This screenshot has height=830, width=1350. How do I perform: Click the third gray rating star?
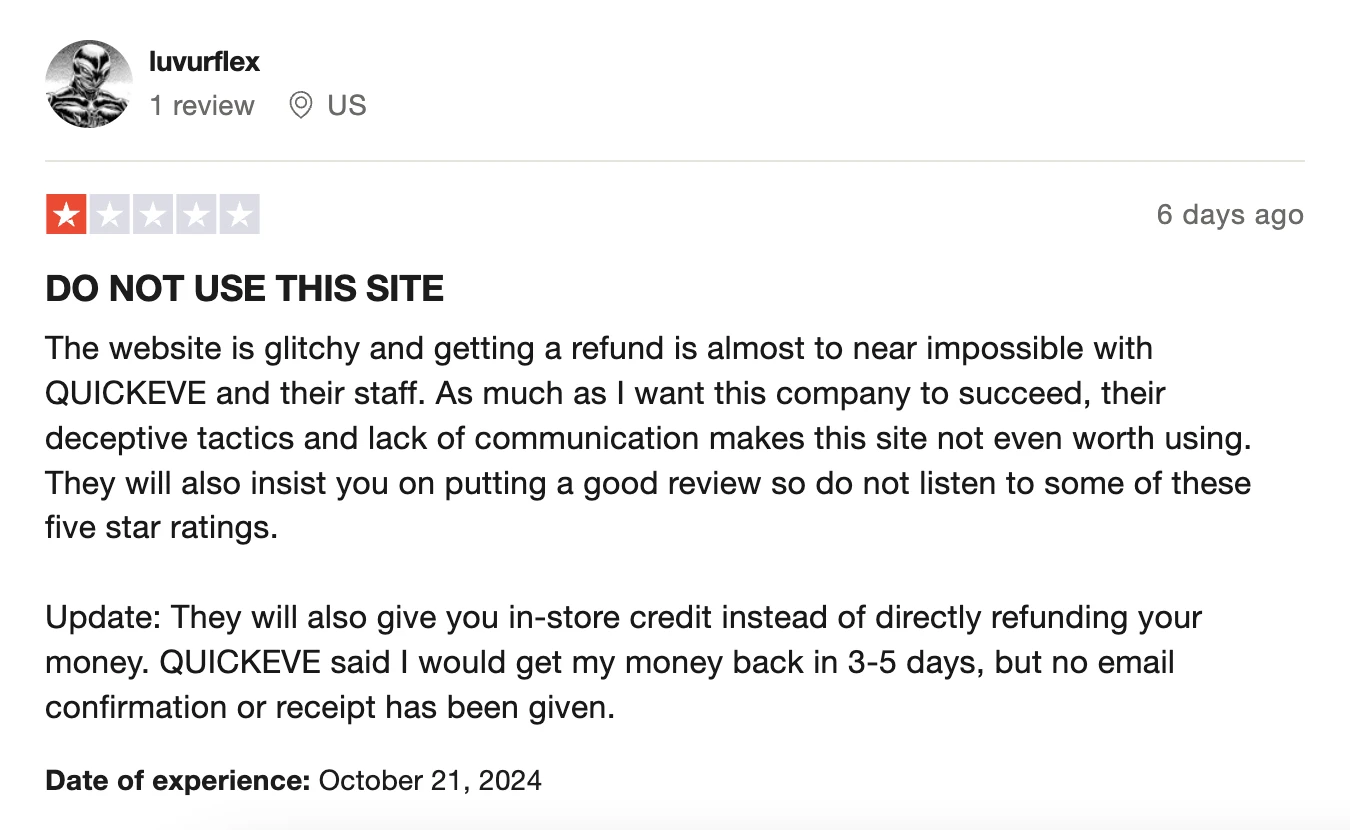(152, 214)
